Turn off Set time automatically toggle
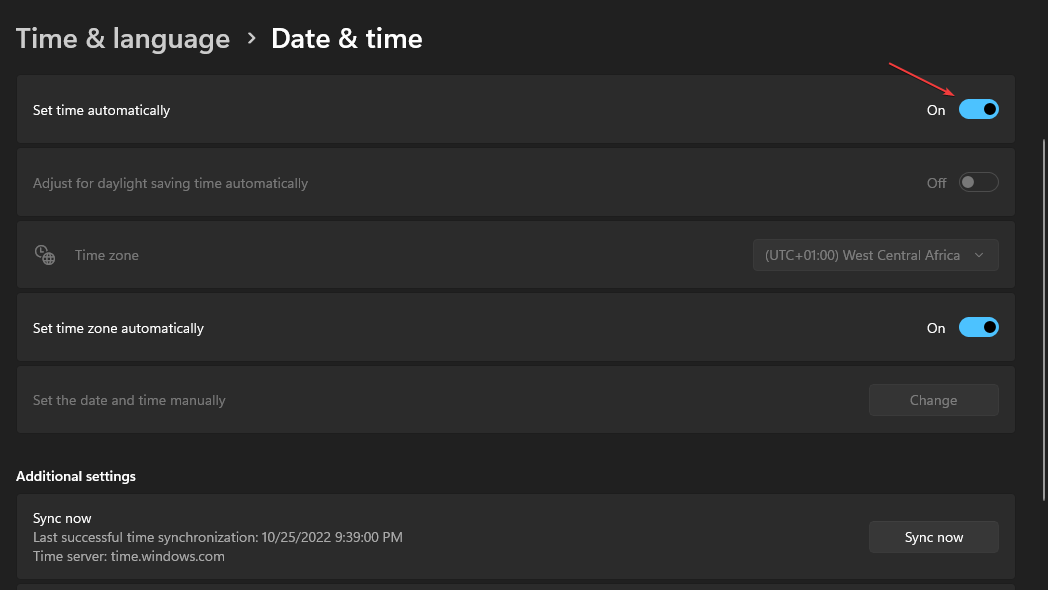Image resolution: width=1048 pixels, height=590 pixels. tap(978, 110)
